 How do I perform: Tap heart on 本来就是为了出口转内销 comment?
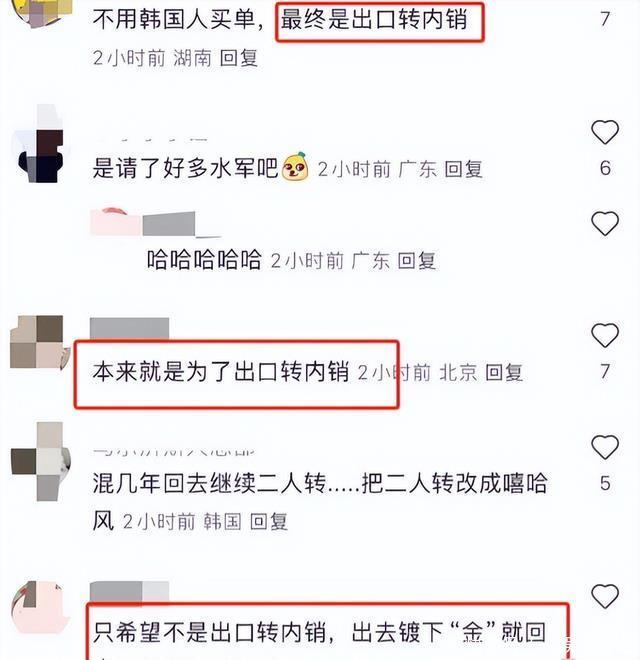[x=605, y=335]
